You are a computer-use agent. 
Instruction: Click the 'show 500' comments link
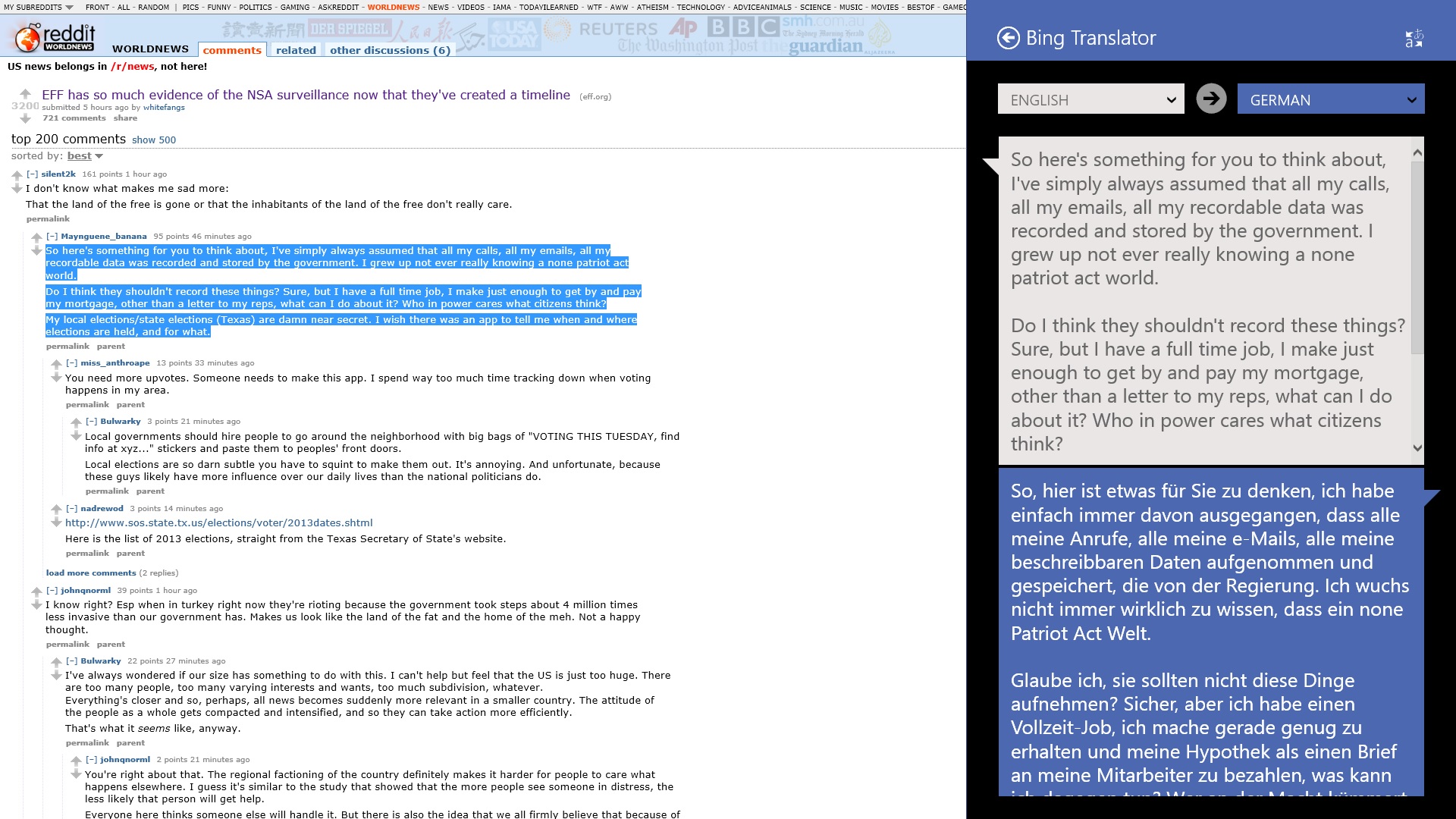(154, 140)
